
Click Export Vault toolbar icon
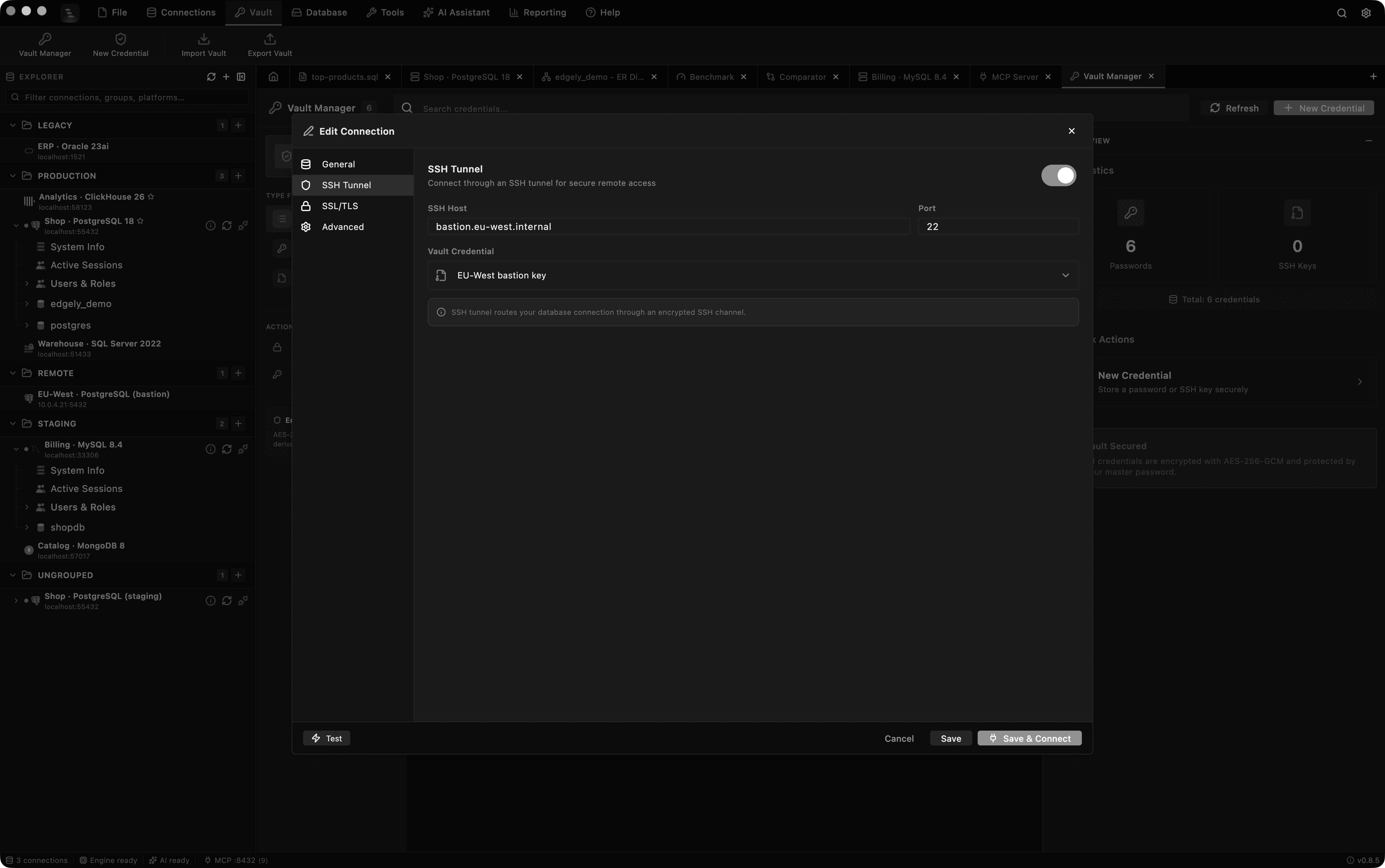click(270, 38)
